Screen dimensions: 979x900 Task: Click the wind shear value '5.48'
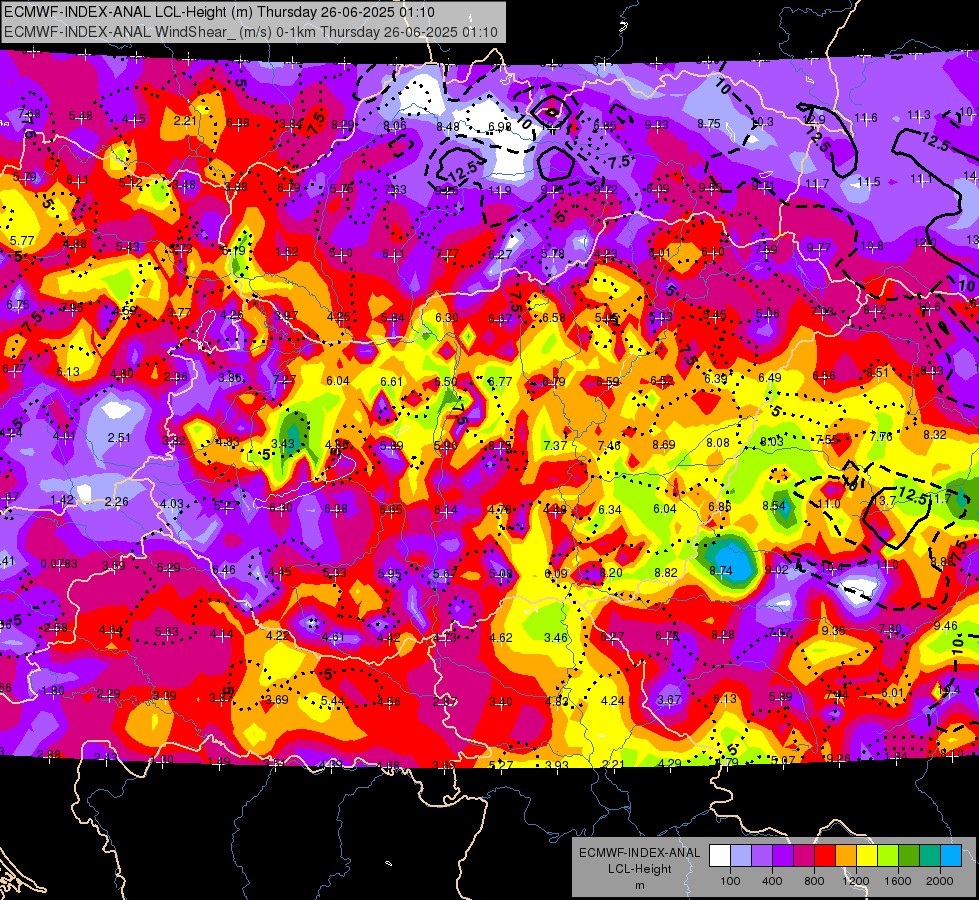[x=81, y=116]
